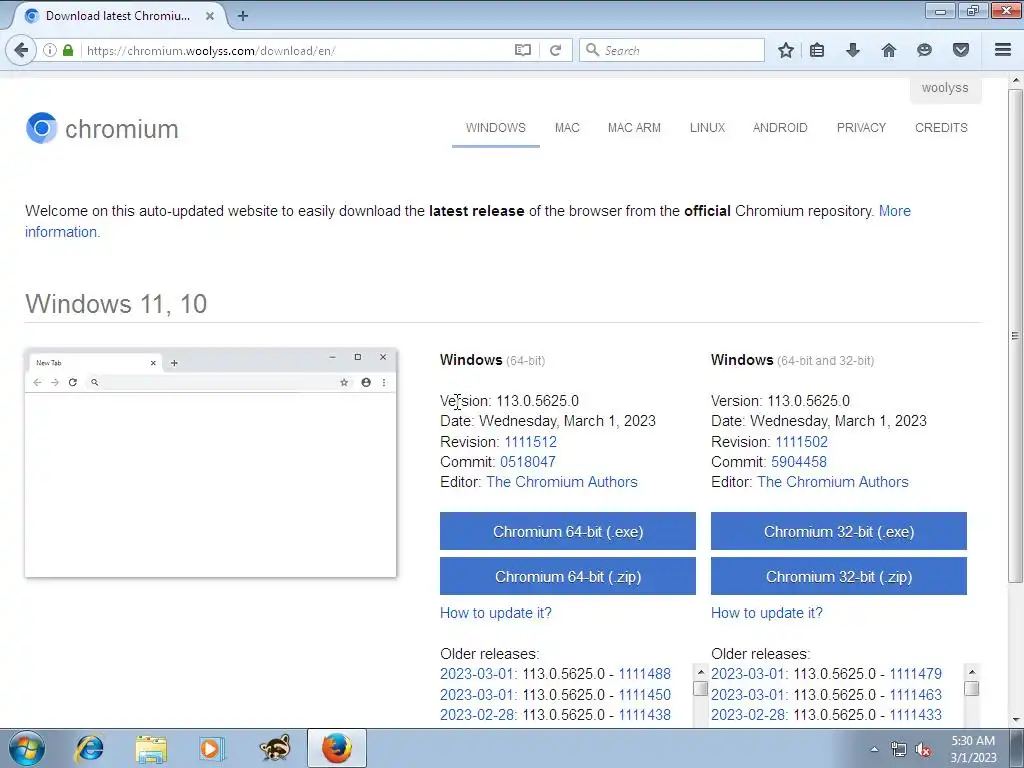Open the raccoon app on taskbar

[x=275, y=748]
